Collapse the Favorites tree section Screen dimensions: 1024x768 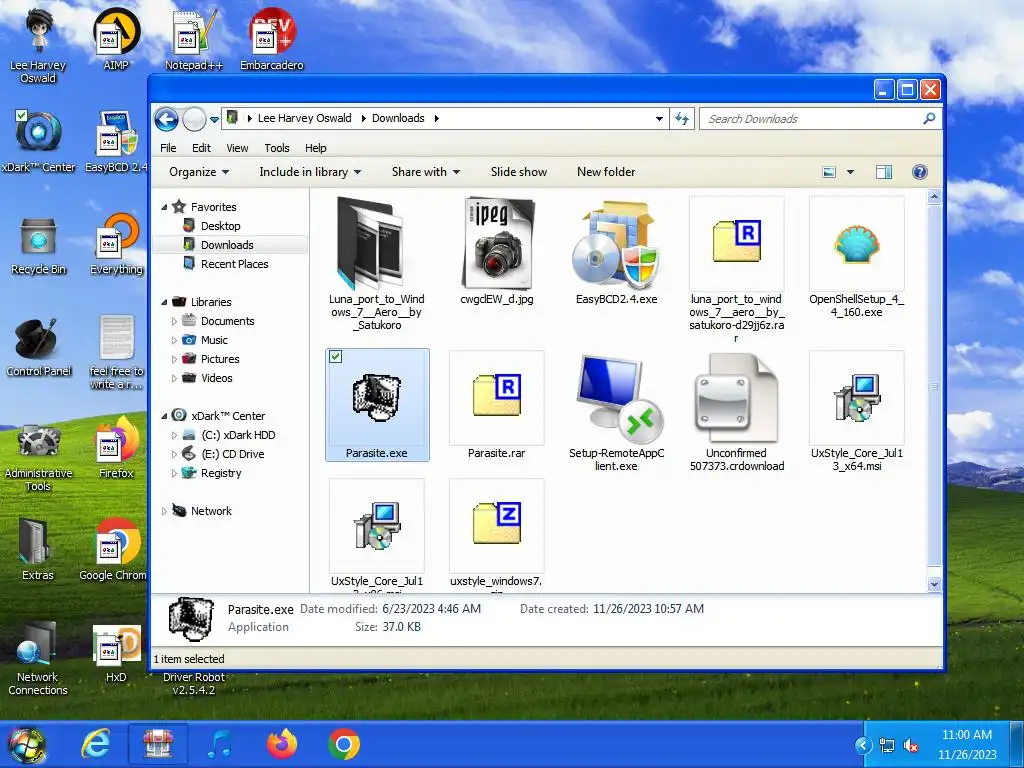(164, 207)
